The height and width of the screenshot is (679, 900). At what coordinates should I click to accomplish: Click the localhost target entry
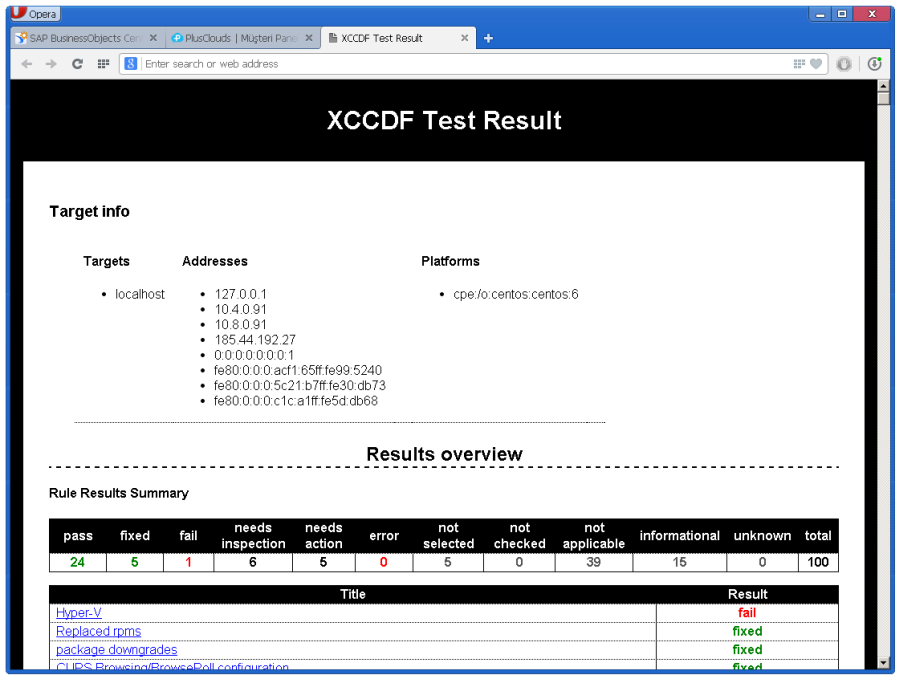pos(139,294)
